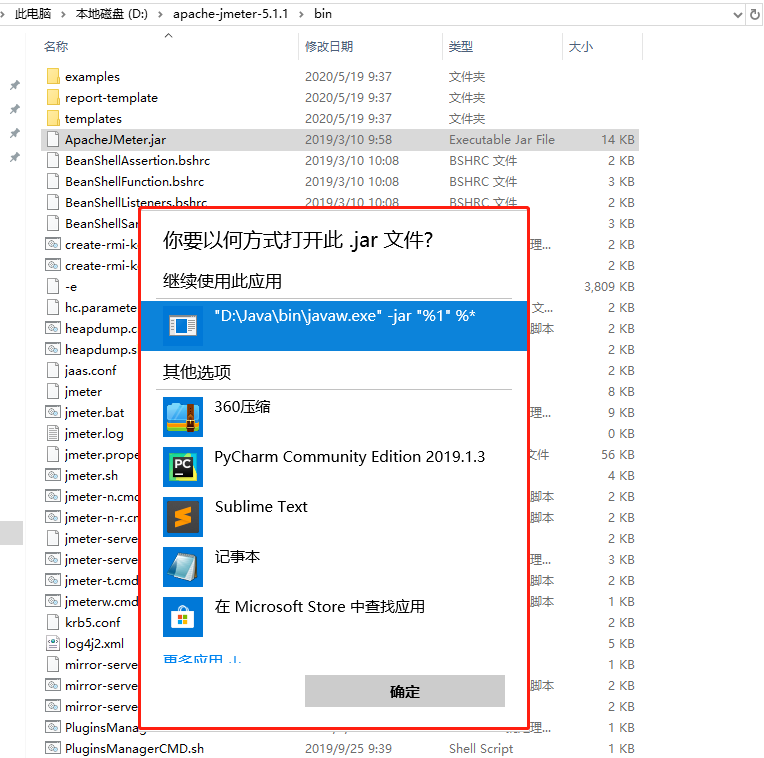Select the 记事本 Notepad icon
This screenshot has height=758, width=764.
183,567
